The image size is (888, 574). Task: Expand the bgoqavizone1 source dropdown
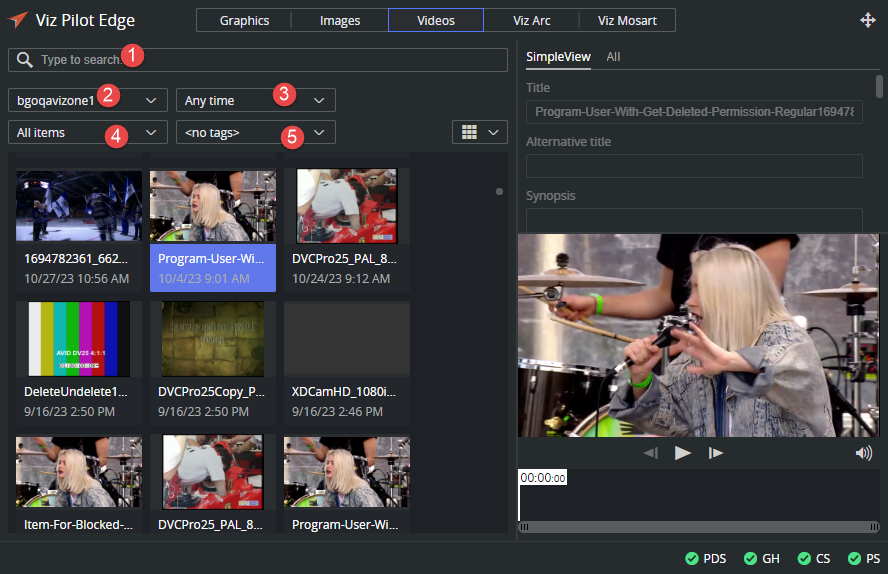coord(88,100)
